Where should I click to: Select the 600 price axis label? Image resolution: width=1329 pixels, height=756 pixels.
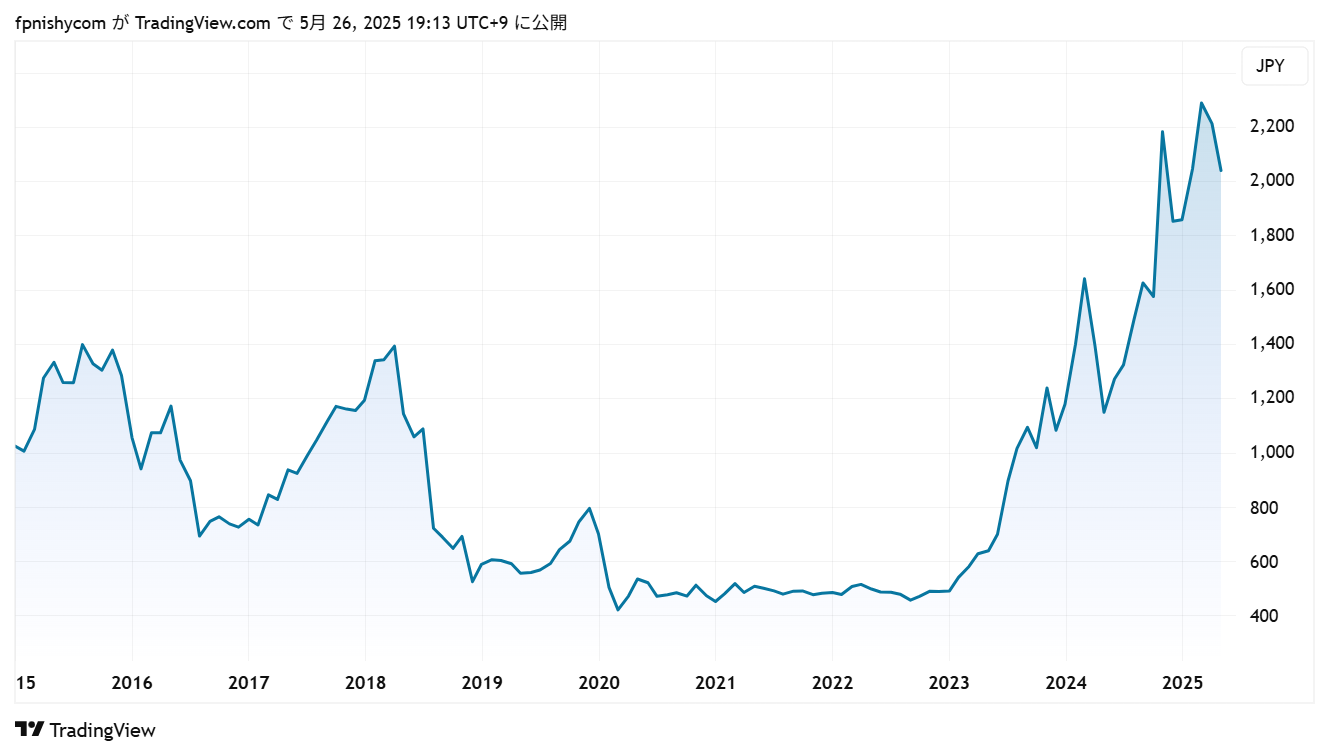click(x=1263, y=561)
